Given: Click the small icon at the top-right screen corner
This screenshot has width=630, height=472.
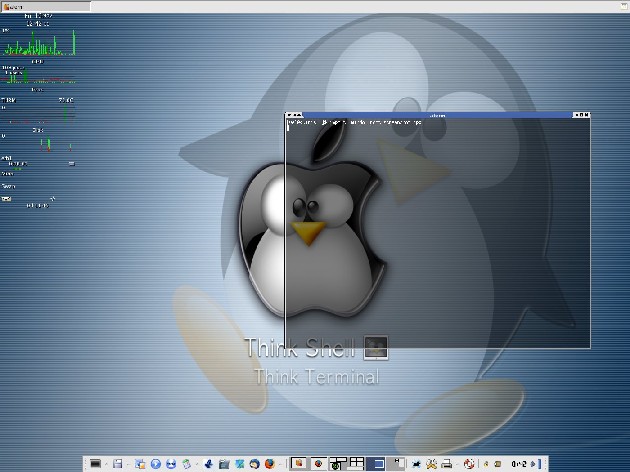Looking at the screenshot, I should [x=624, y=6].
